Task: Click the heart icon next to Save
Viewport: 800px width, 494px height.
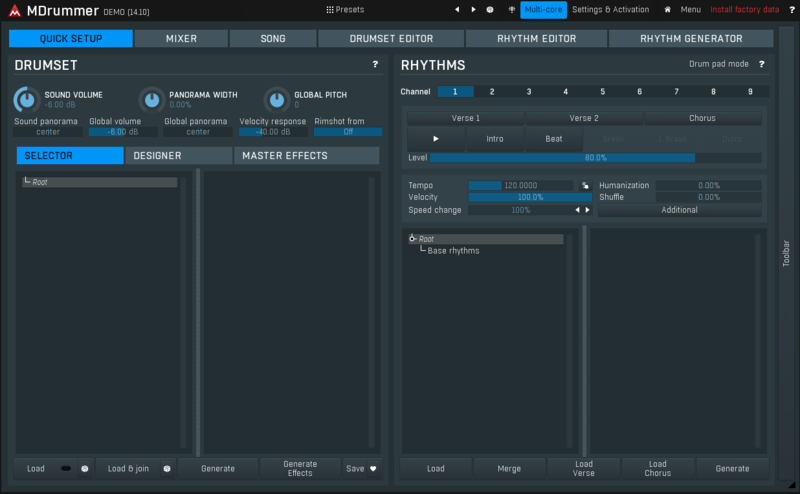Action: tap(373, 468)
